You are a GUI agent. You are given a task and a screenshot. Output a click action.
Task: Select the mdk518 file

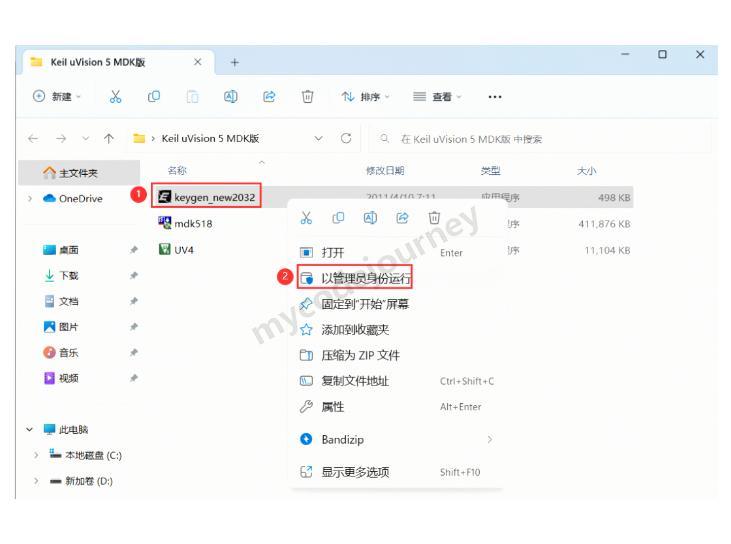point(185,223)
